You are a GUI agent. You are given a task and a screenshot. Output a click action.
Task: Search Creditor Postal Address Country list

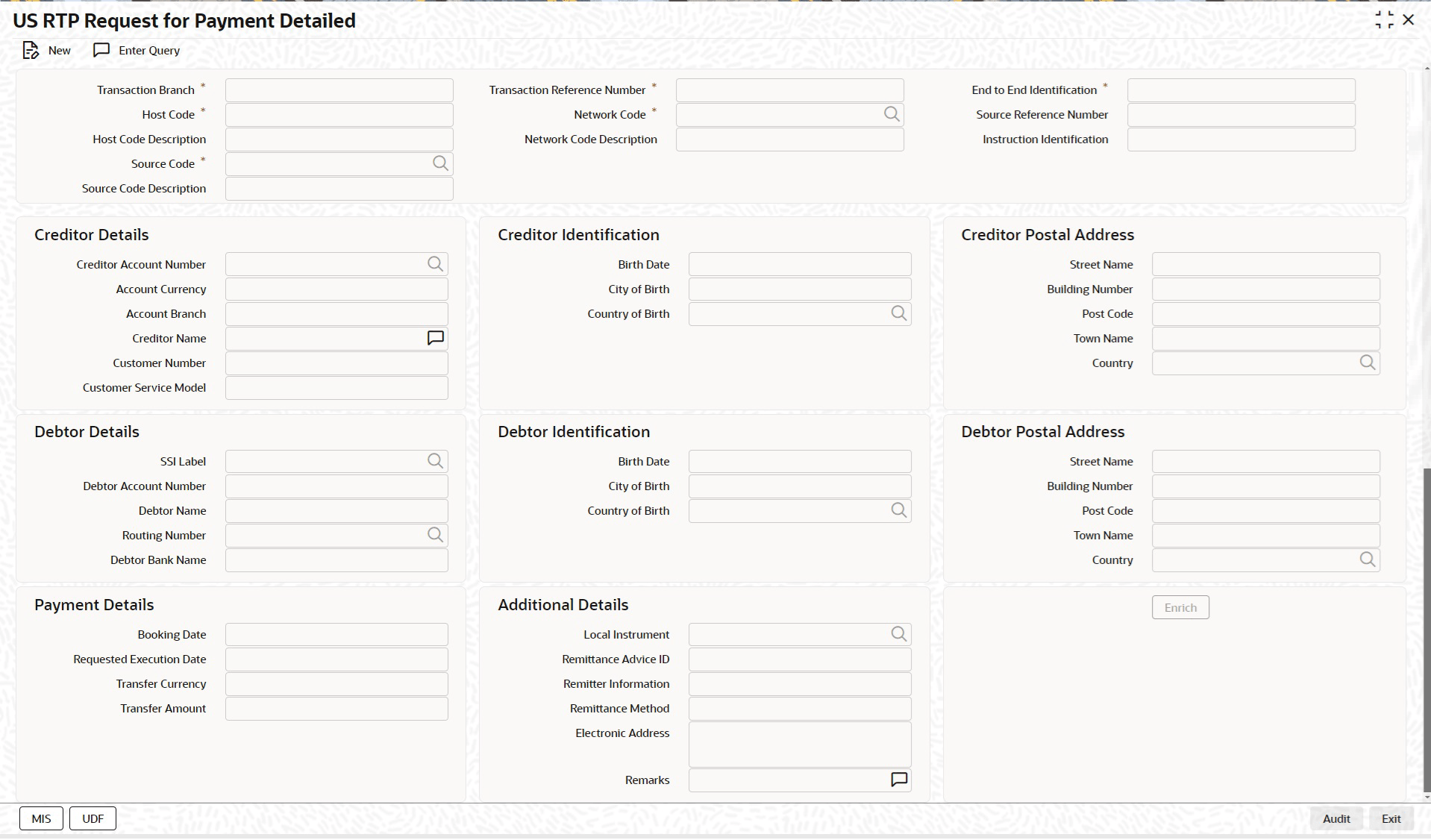(x=1368, y=363)
